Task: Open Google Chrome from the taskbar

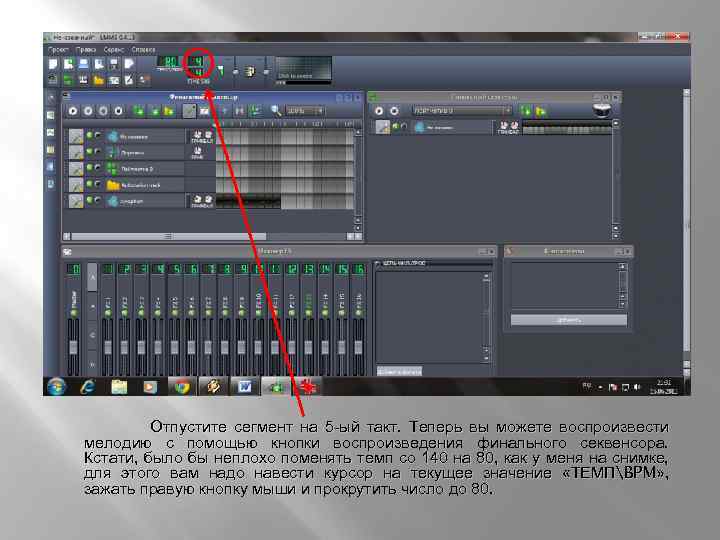Action: (x=181, y=387)
